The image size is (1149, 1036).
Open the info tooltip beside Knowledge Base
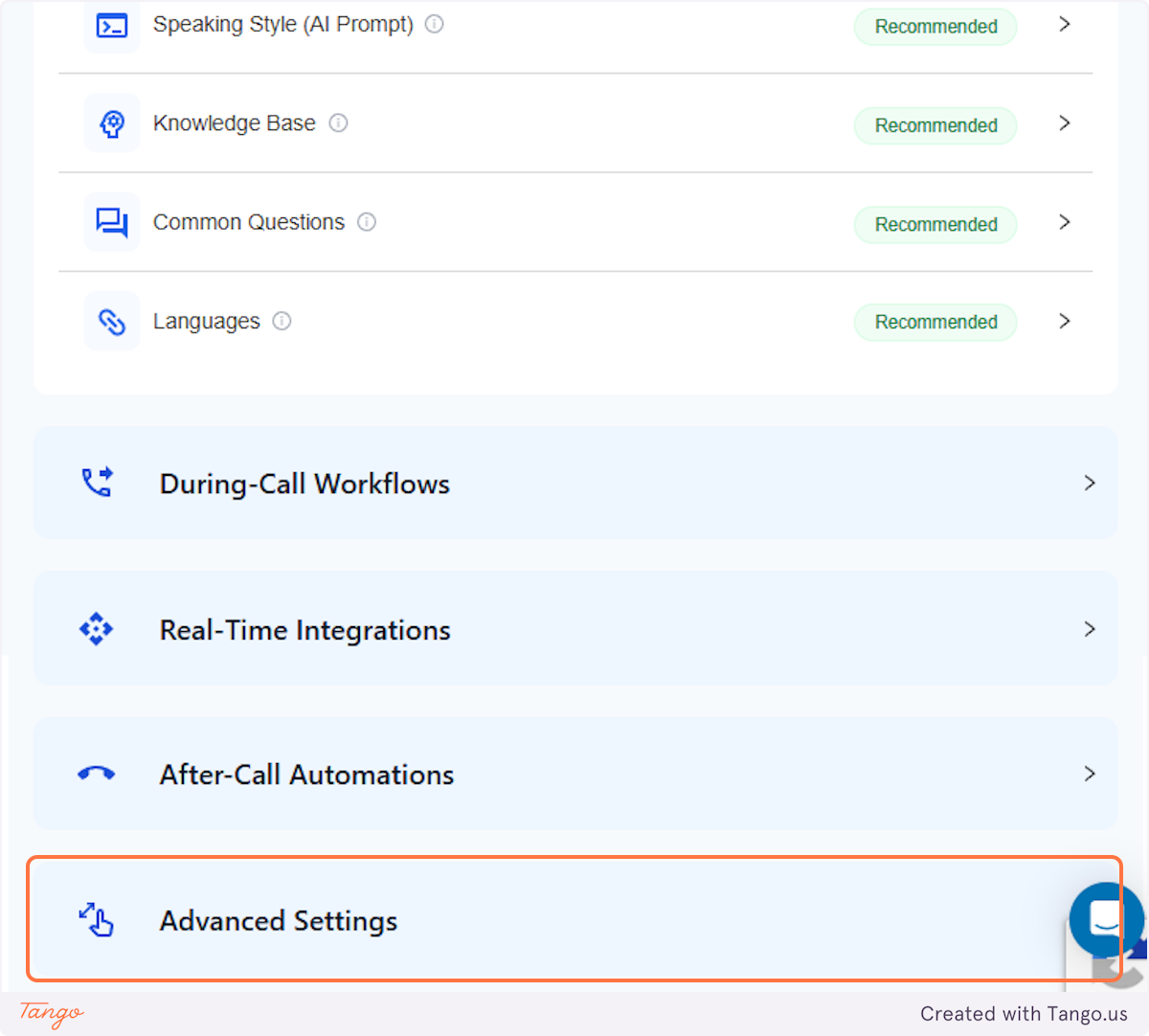pyautogui.click(x=338, y=123)
